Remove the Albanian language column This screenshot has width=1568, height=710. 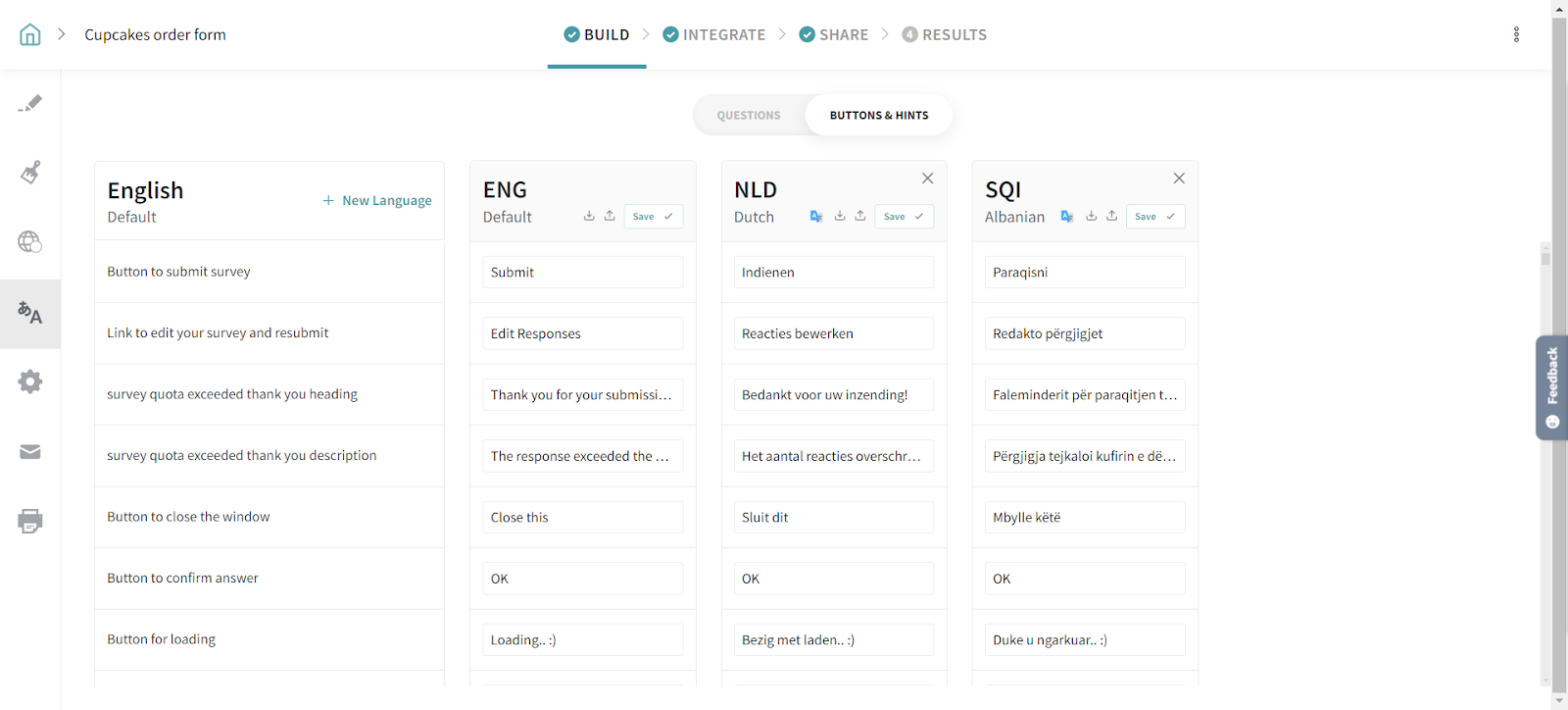(x=1179, y=178)
